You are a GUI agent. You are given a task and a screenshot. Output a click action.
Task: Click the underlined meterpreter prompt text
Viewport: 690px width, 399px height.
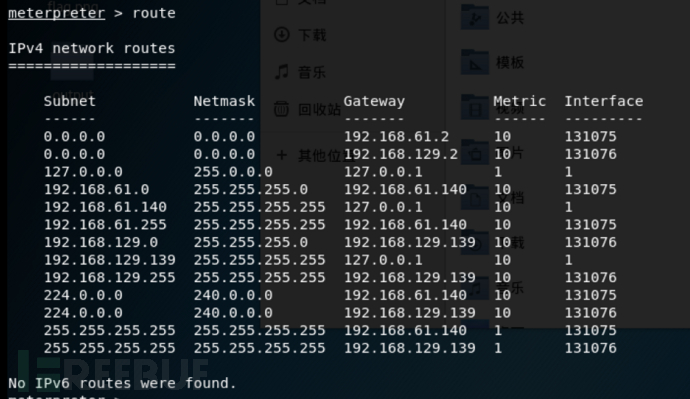pyautogui.click(x=56, y=13)
